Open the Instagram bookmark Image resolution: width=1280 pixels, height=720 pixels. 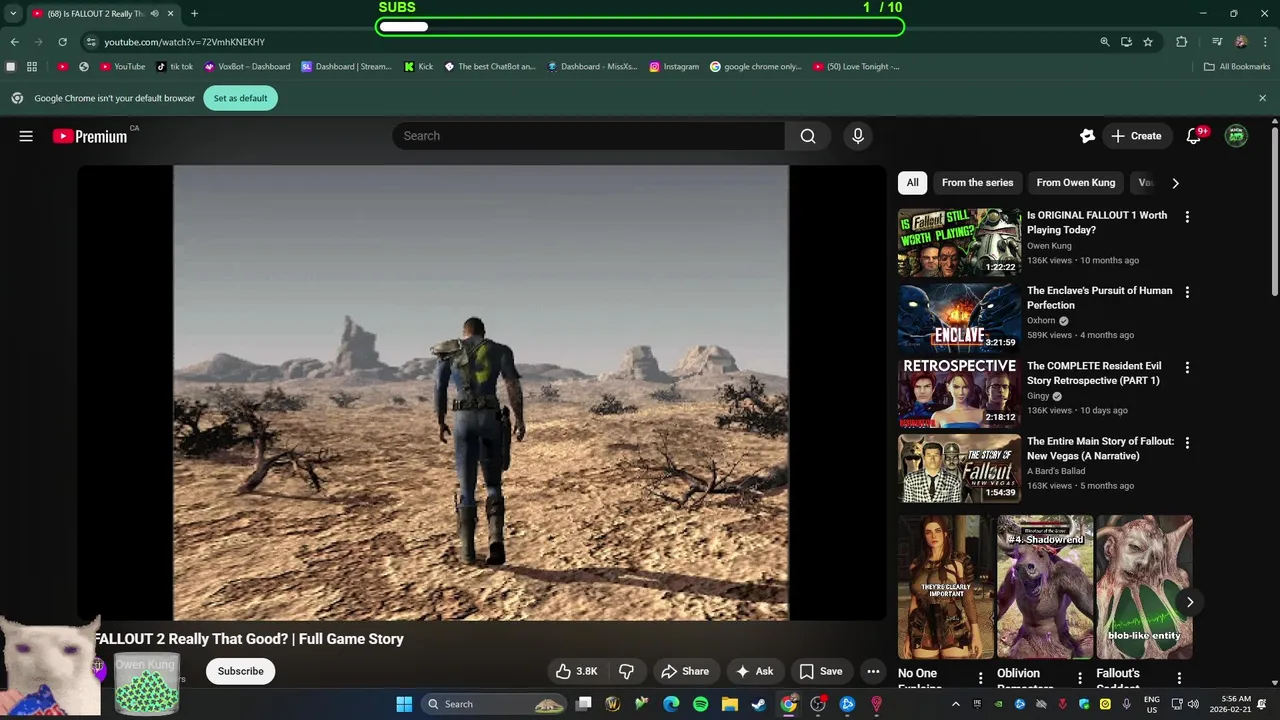[x=674, y=67]
